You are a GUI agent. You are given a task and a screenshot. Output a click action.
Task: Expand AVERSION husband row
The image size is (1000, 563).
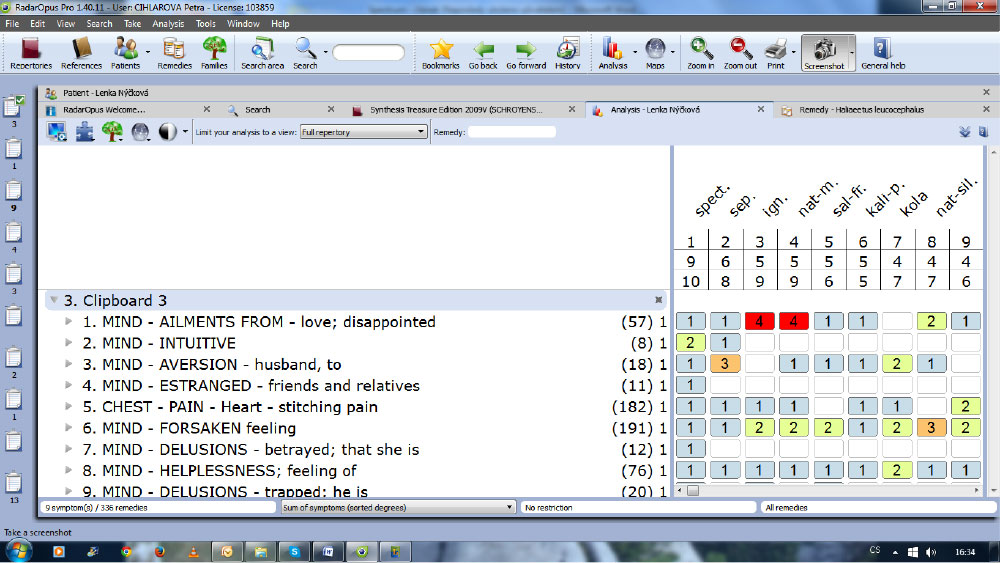[68, 364]
